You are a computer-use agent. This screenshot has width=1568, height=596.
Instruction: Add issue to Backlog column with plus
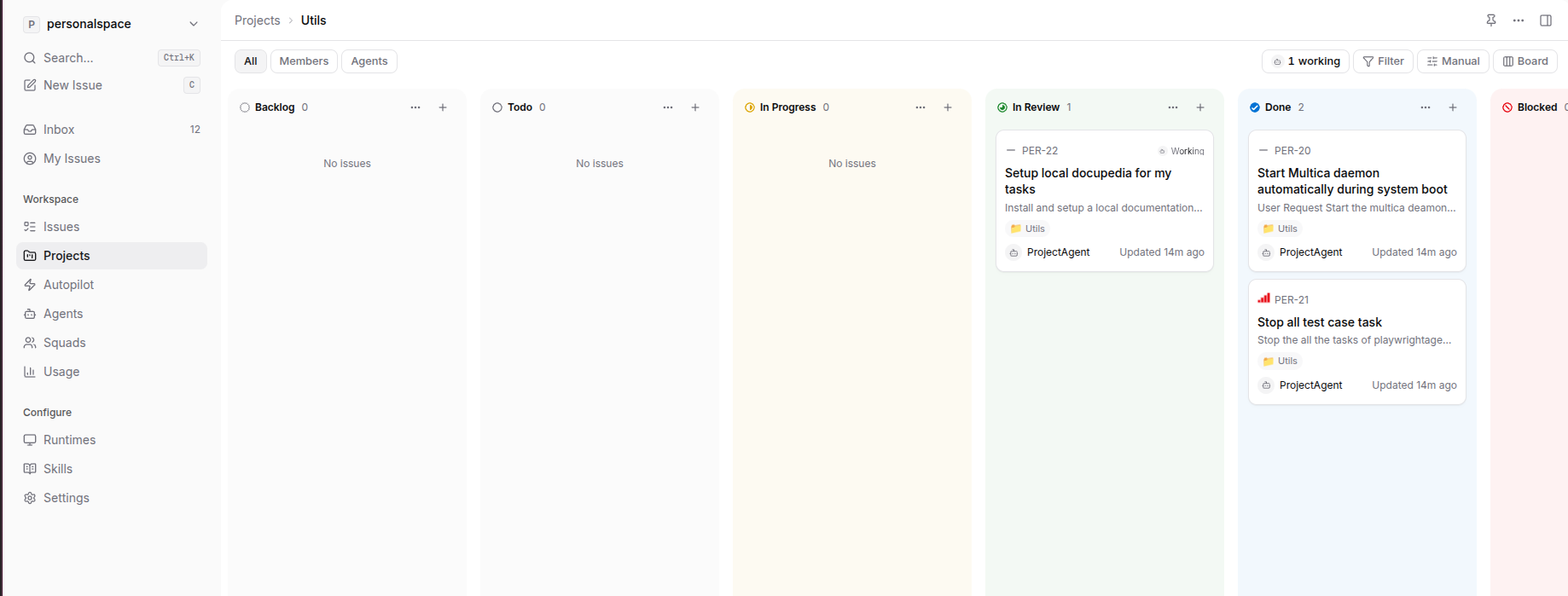[443, 107]
